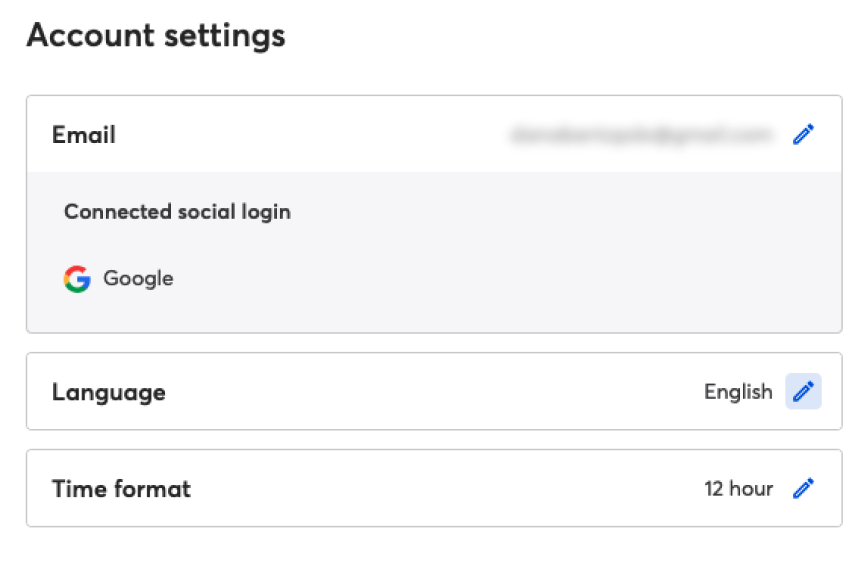
Task: Click the Language setting label
Action: pos(109,393)
